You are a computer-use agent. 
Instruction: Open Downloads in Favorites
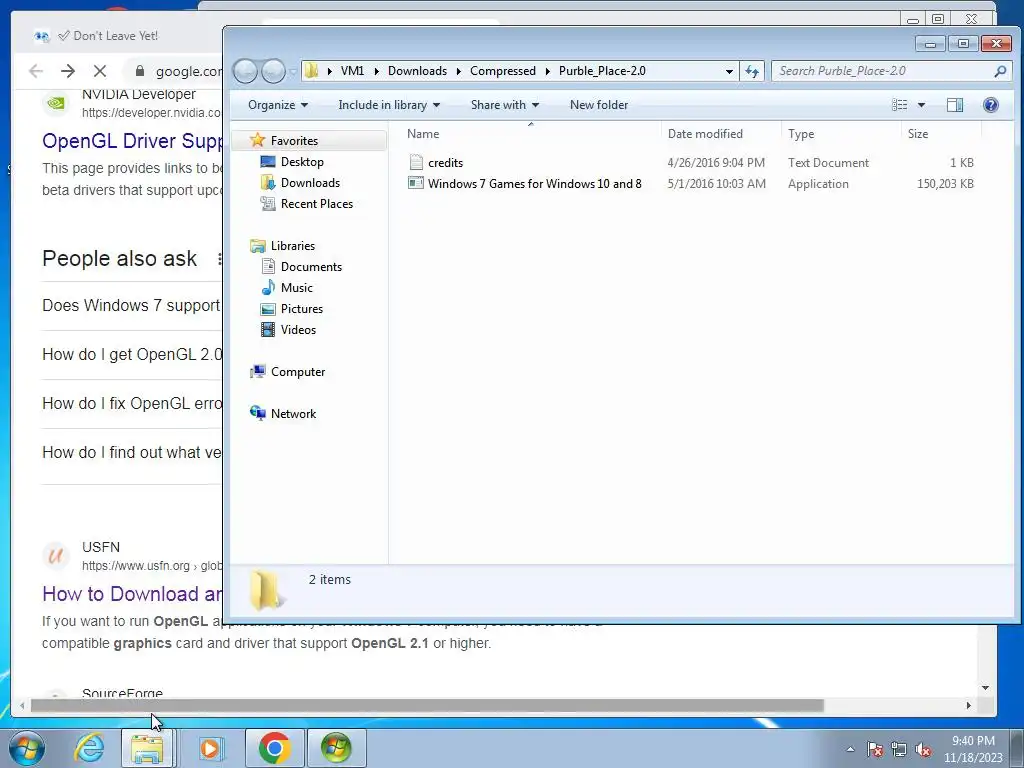[310, 182]
